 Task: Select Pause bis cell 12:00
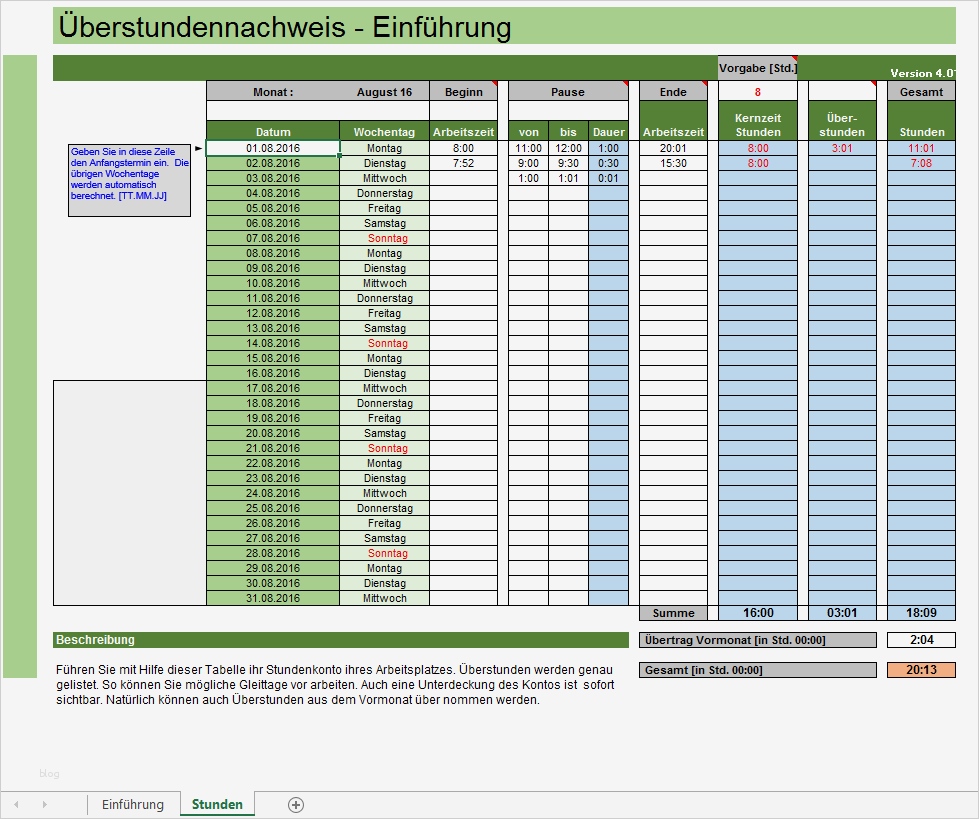(568, 149)
